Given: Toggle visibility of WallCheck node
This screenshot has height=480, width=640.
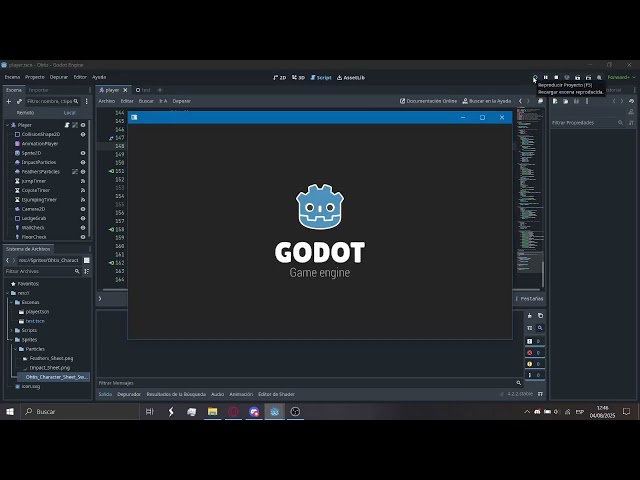Looking at the screenshot, I should tap(83, 228).
